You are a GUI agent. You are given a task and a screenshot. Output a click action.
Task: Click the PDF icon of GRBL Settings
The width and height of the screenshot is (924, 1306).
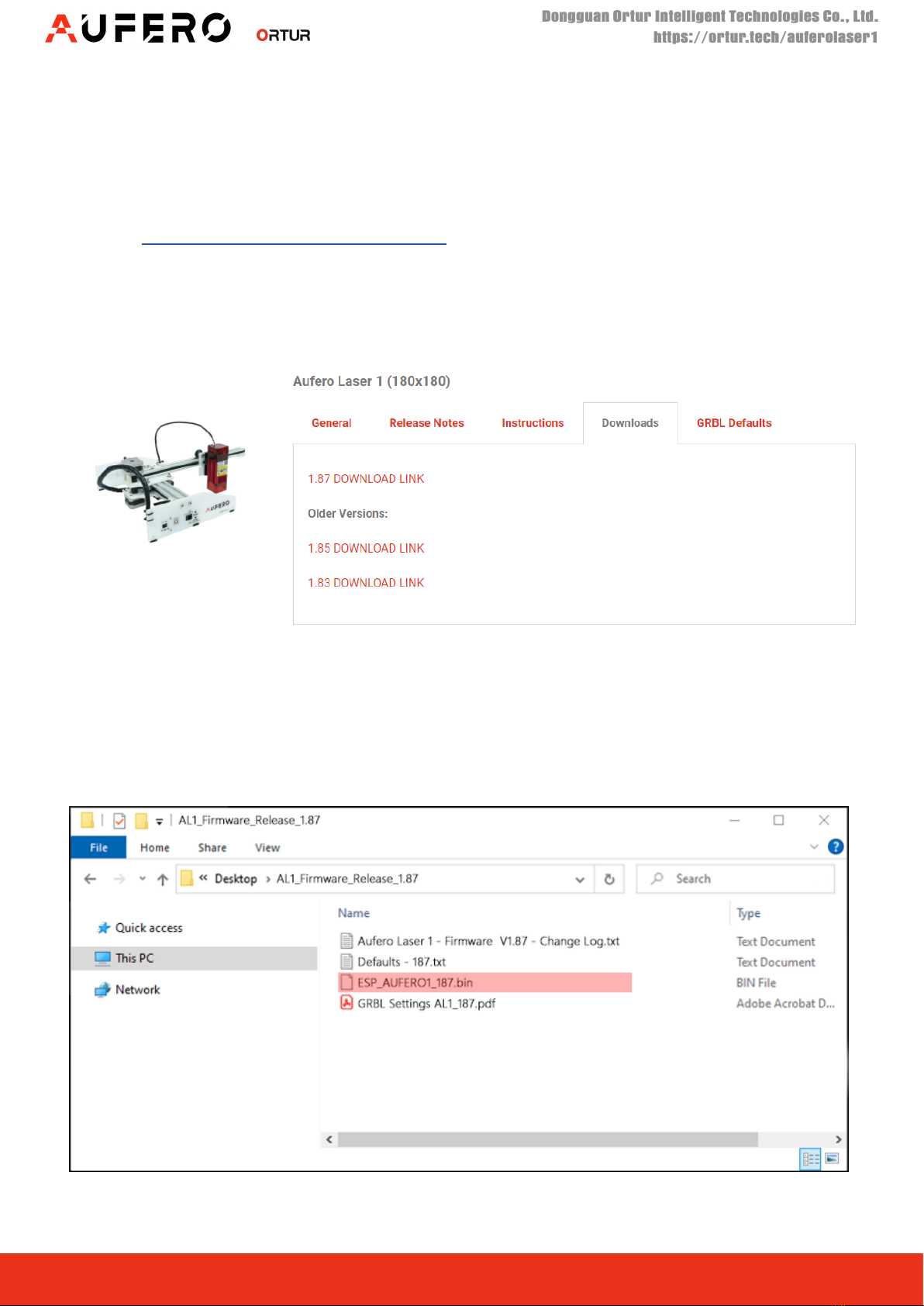click(346, 1003)
